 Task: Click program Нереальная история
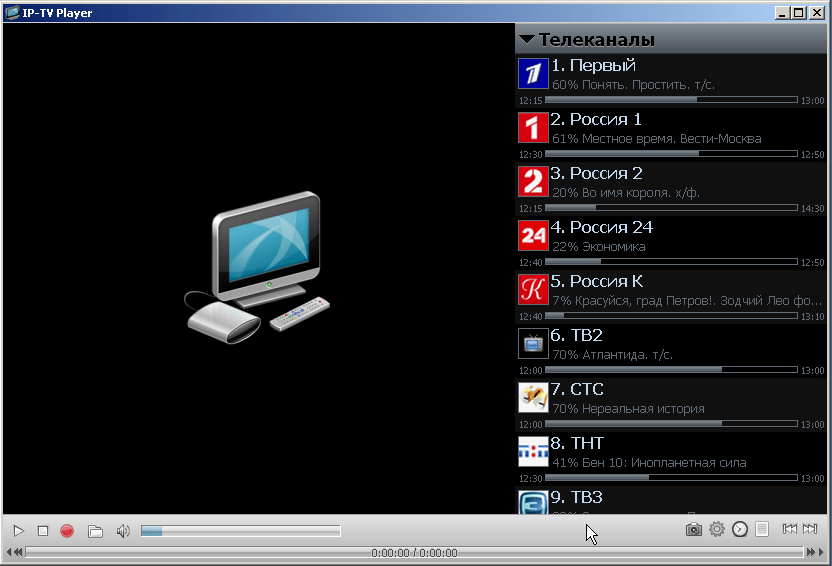(643, 409)
